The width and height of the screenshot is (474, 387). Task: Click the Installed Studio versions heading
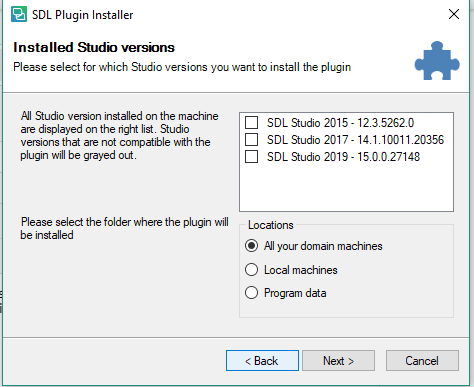pyautogui.click(x=94, y=47)
